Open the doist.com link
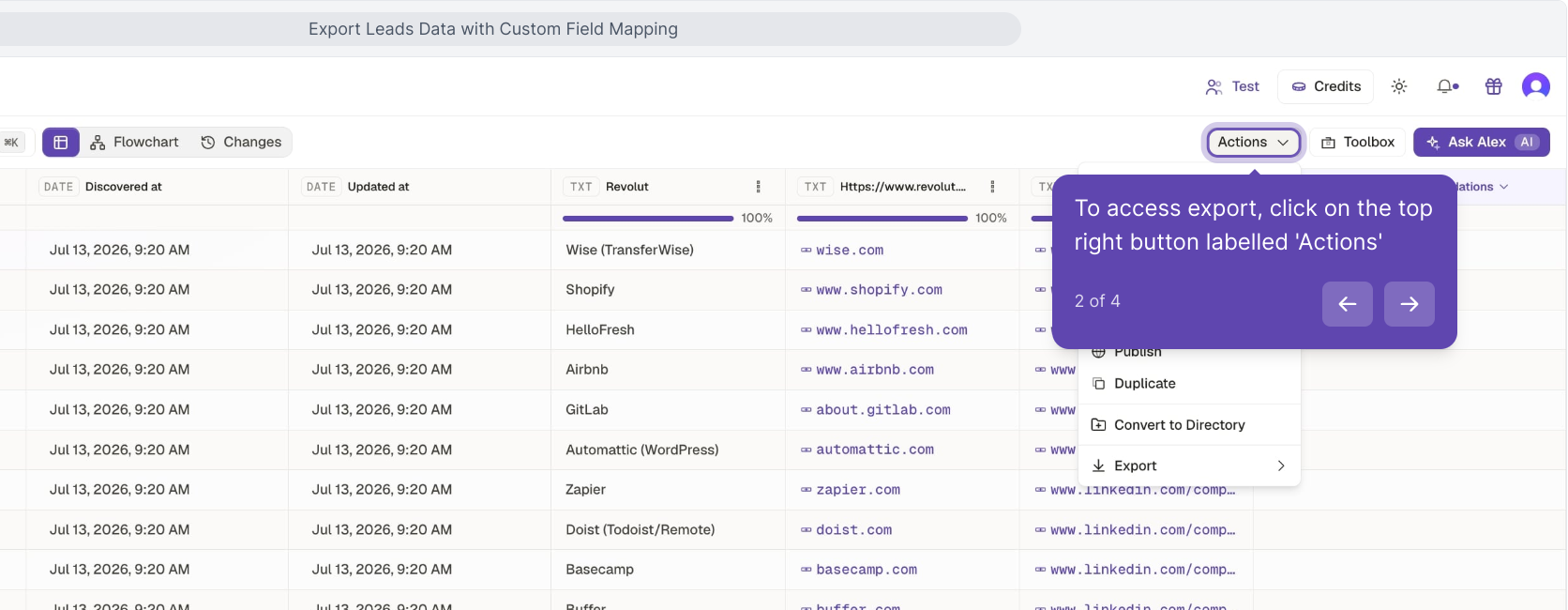The width and height of the screenshot is (1568, 610). tap(854, 530)
